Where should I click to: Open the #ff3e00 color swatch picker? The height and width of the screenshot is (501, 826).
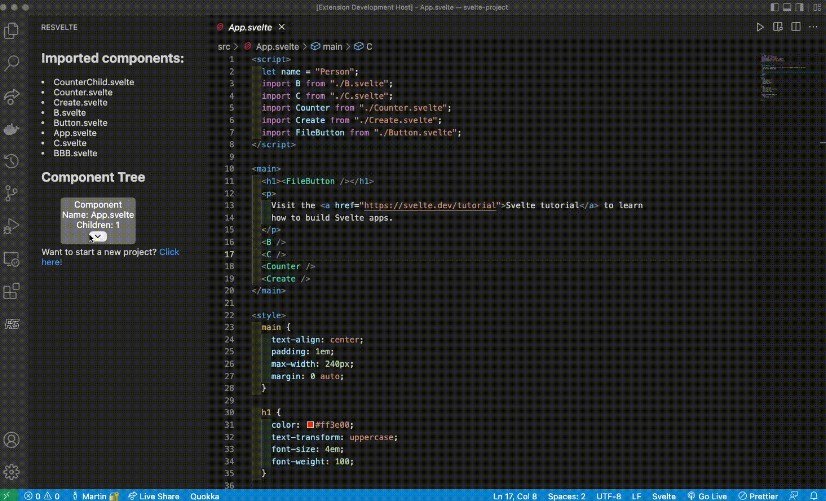pos(310,425)
